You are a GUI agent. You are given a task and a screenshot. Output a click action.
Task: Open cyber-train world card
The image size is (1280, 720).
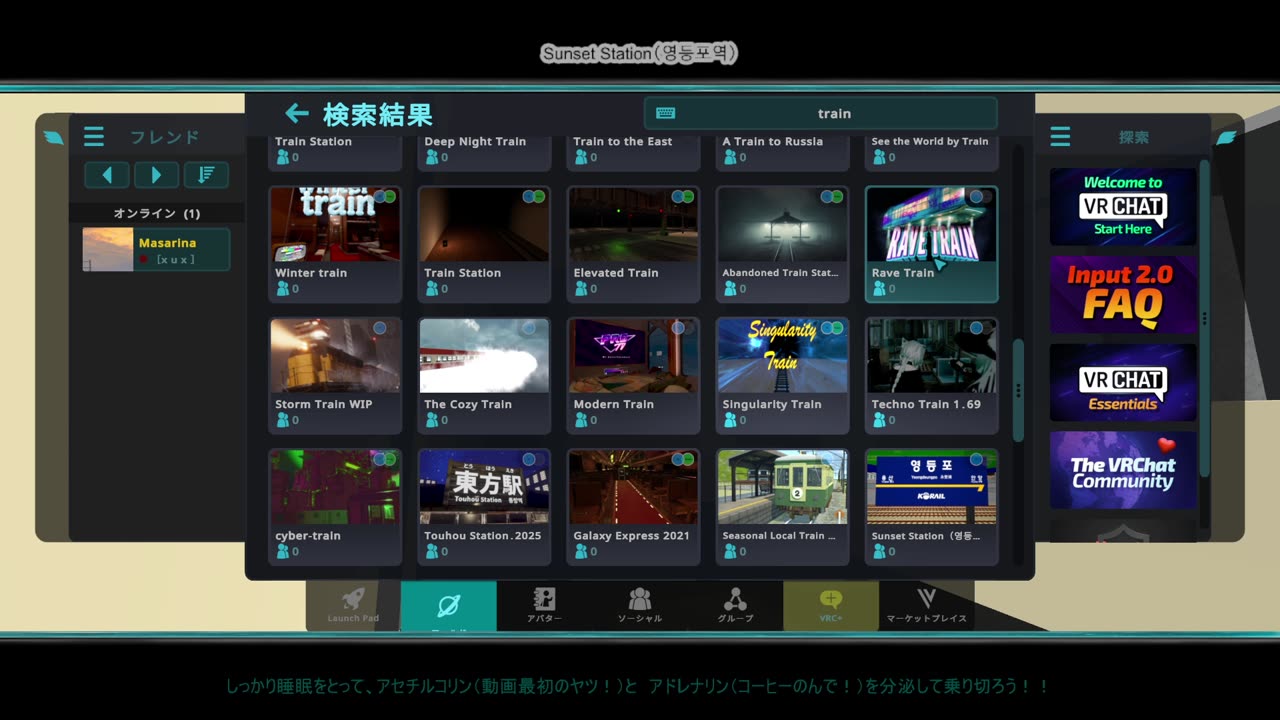click(335, 507)
